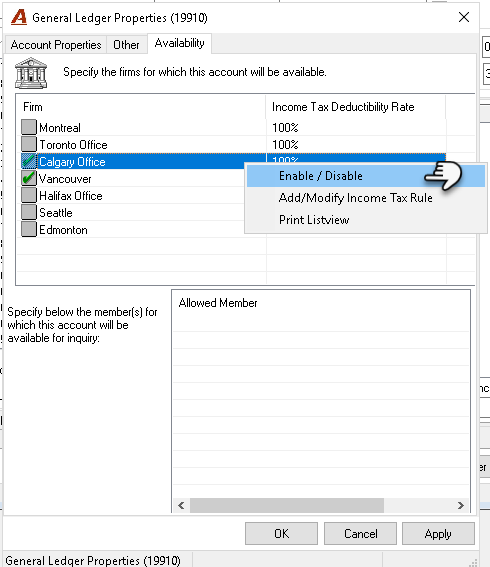The image size is (490, 567).
Task: Choose Enable / Disable from context menu
Action: point(366,176)
